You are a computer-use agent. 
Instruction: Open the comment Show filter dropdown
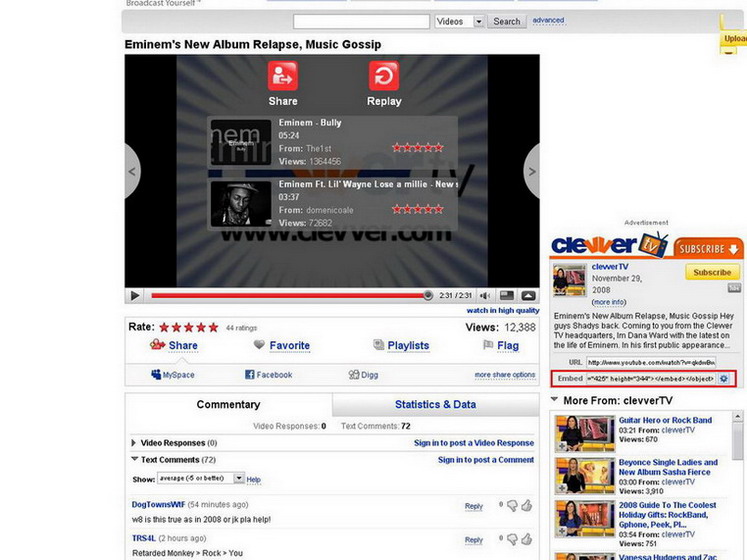pos(201,478)
